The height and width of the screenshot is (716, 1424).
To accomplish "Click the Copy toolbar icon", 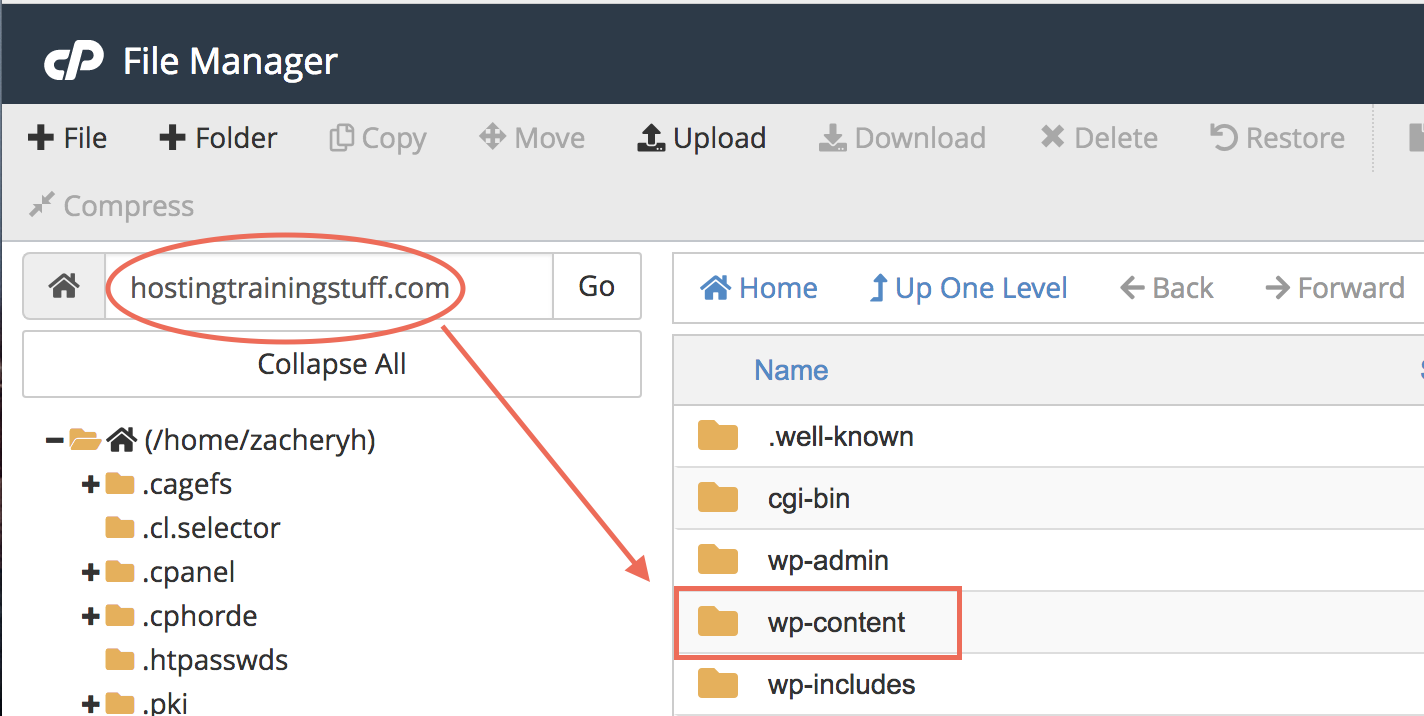I will pos(342,138).
